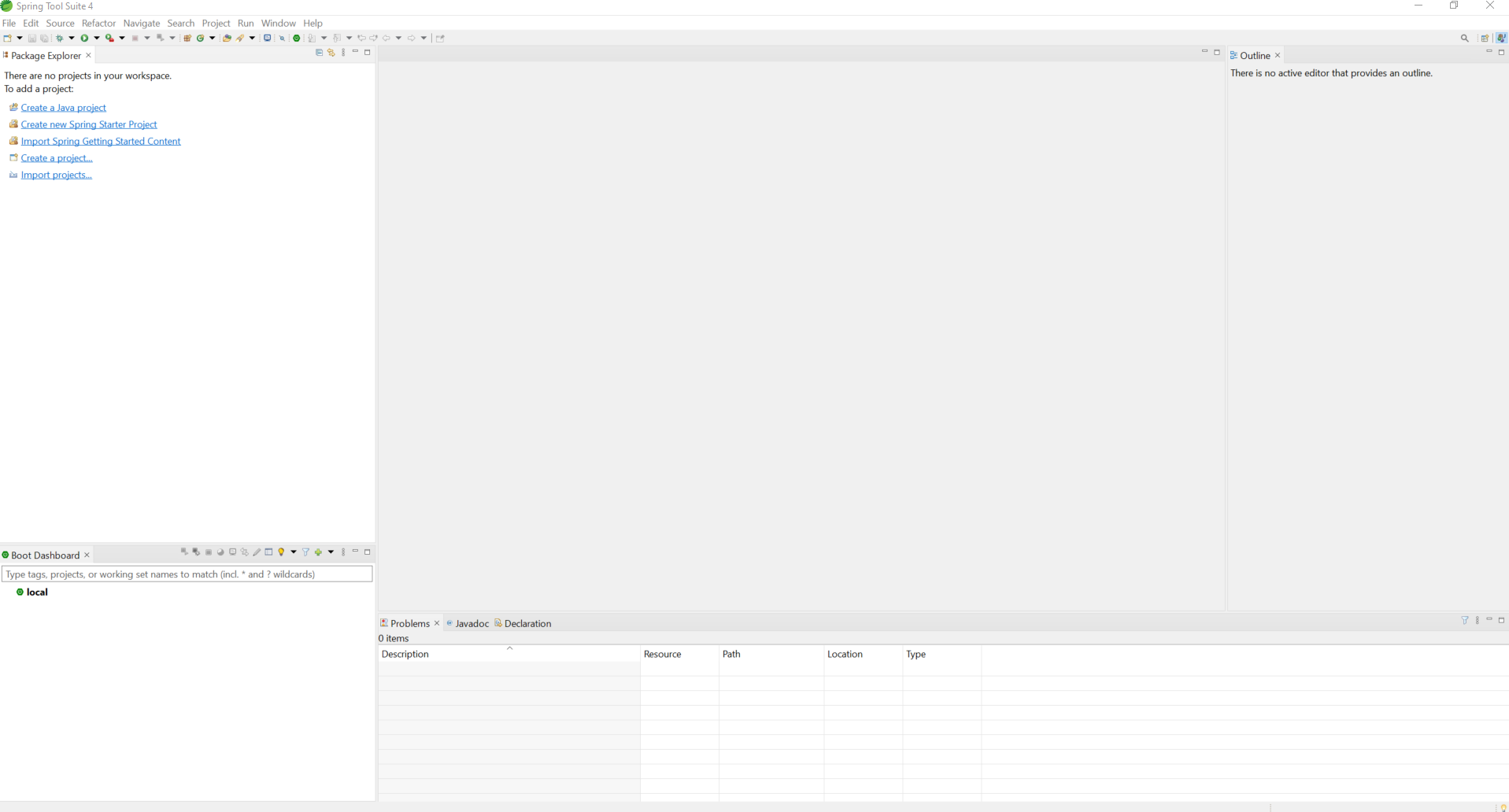Open Package Explorer View Menu

[343, 53]
